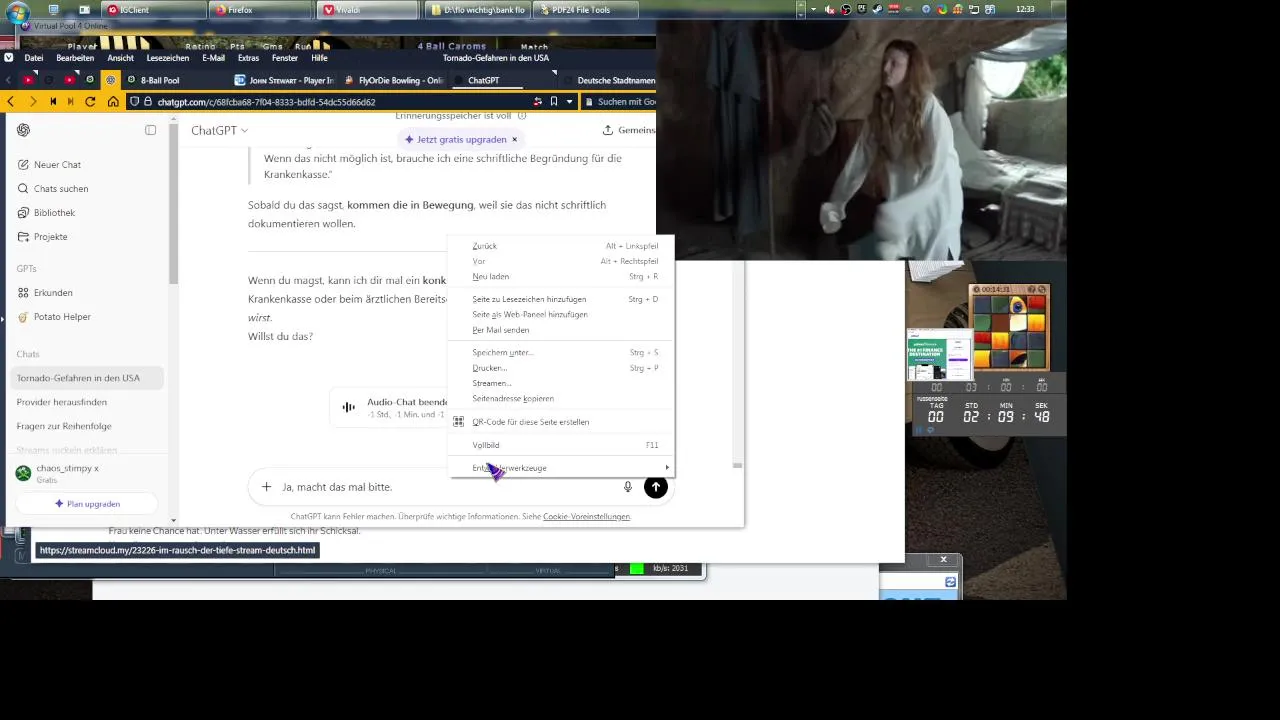This screenshot has height=720, width=1280.
Task: Open the Datei menu
Action: click(x=33, y=58)
